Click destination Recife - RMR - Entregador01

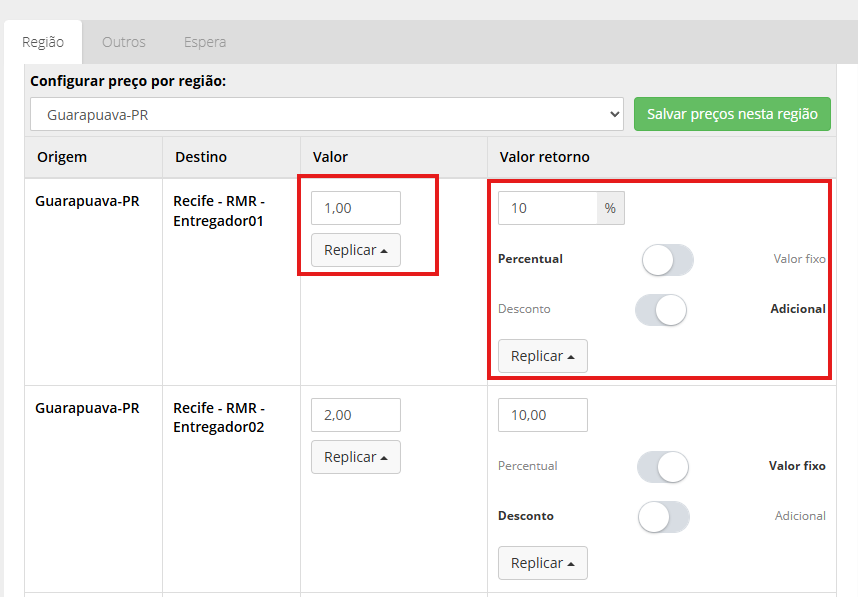(219, 211)
